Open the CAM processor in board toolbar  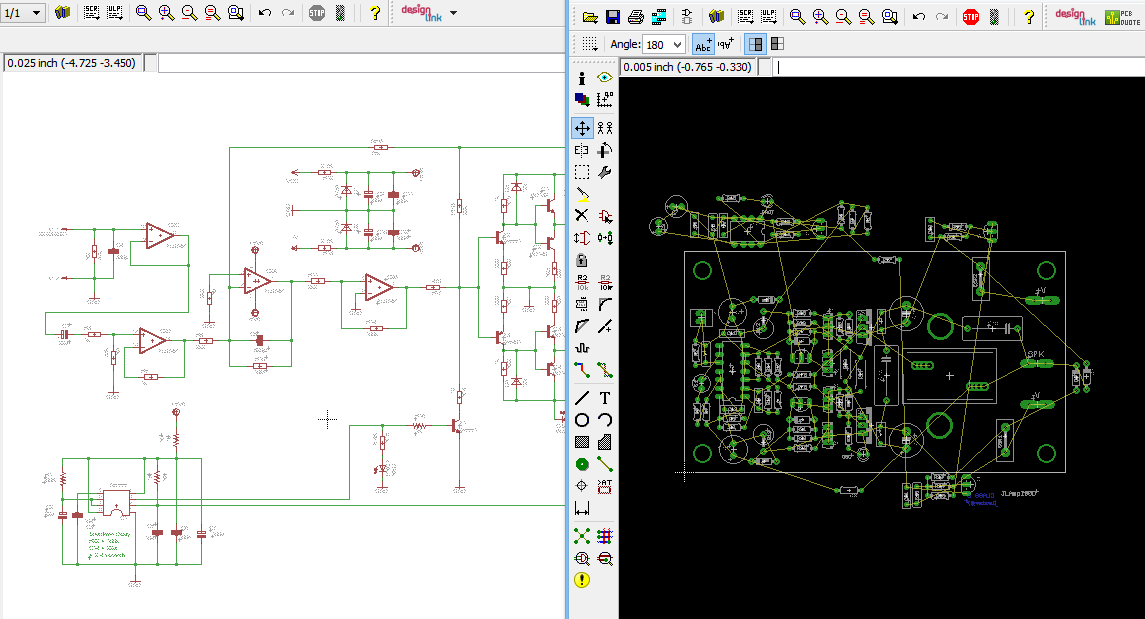659,17
